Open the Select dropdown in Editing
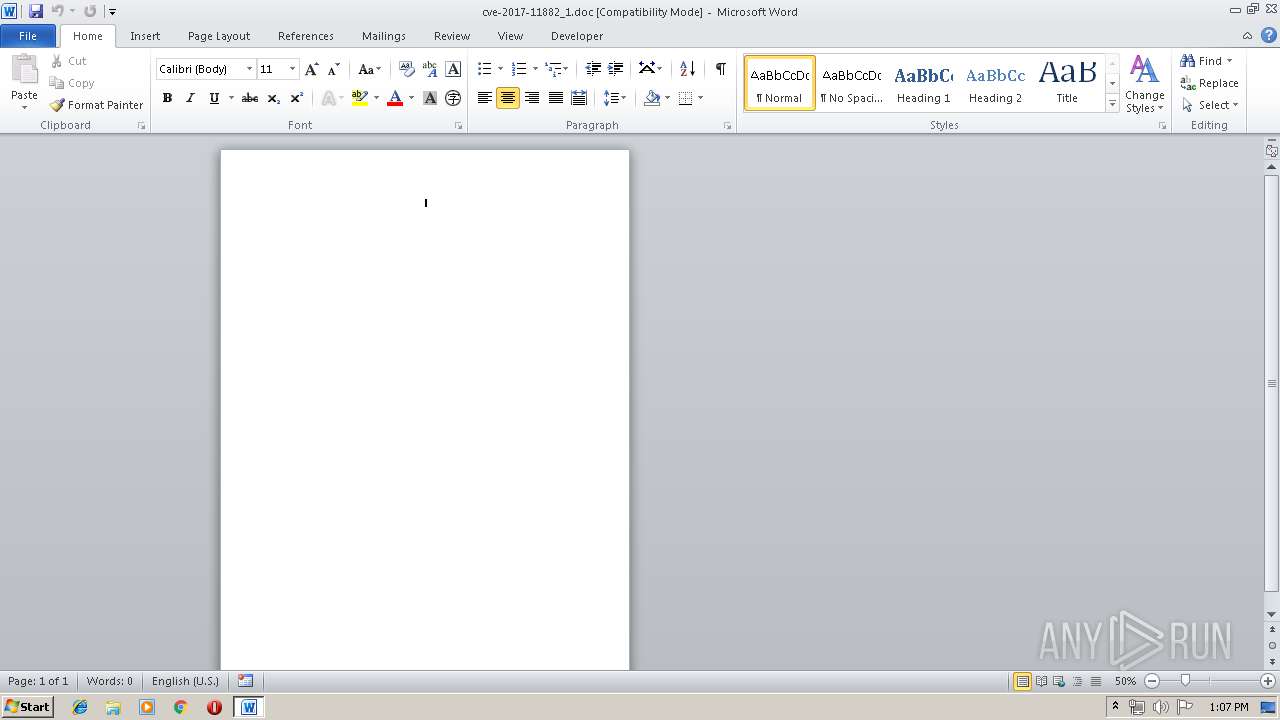Viewport: 1280px width, 720px height. (1210, 105)
